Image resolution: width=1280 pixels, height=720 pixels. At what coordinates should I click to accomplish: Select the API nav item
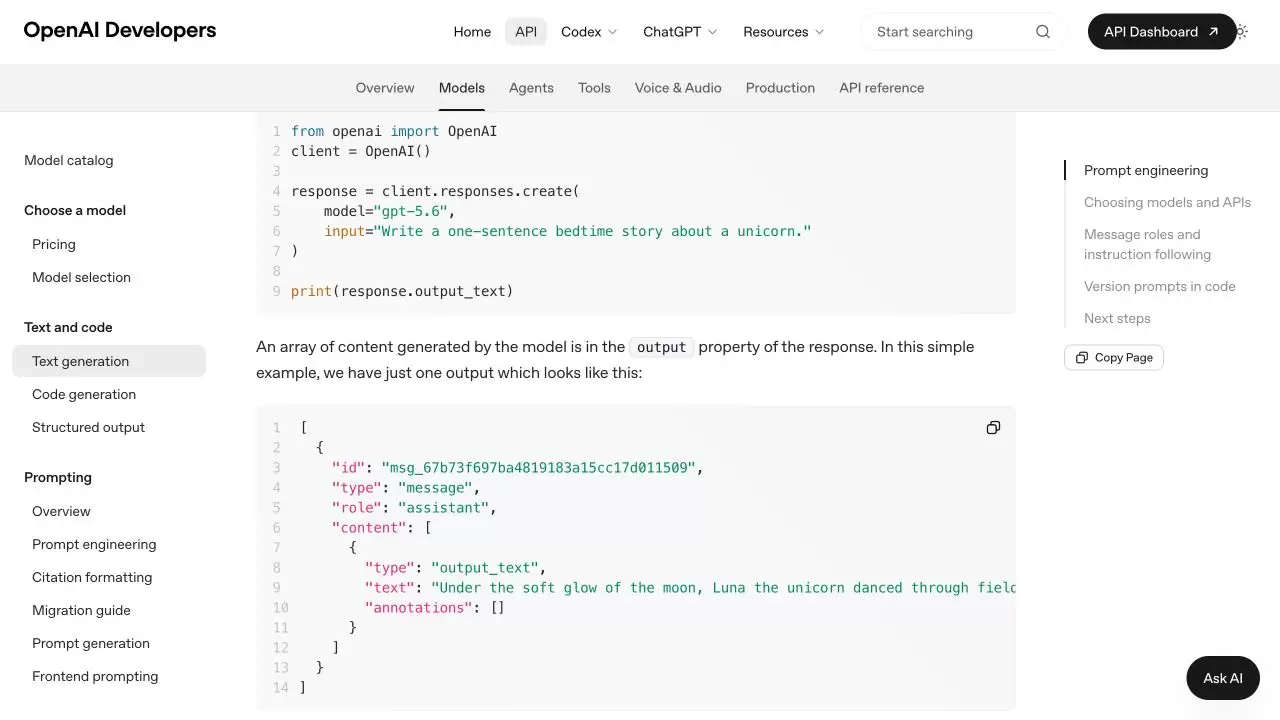coord(526,32)
